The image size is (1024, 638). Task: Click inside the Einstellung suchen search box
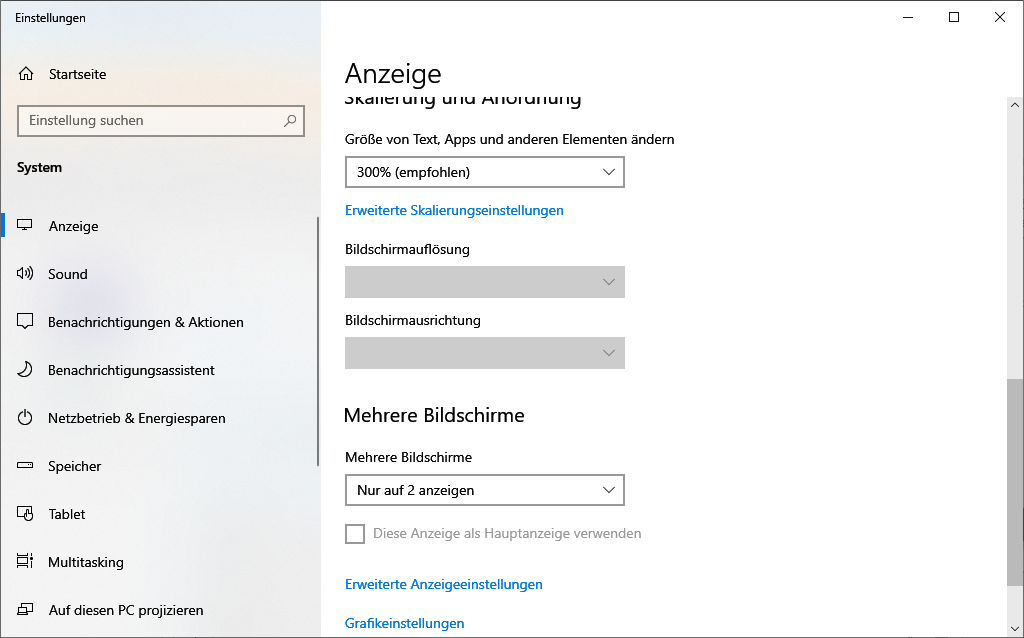point(160,120)
